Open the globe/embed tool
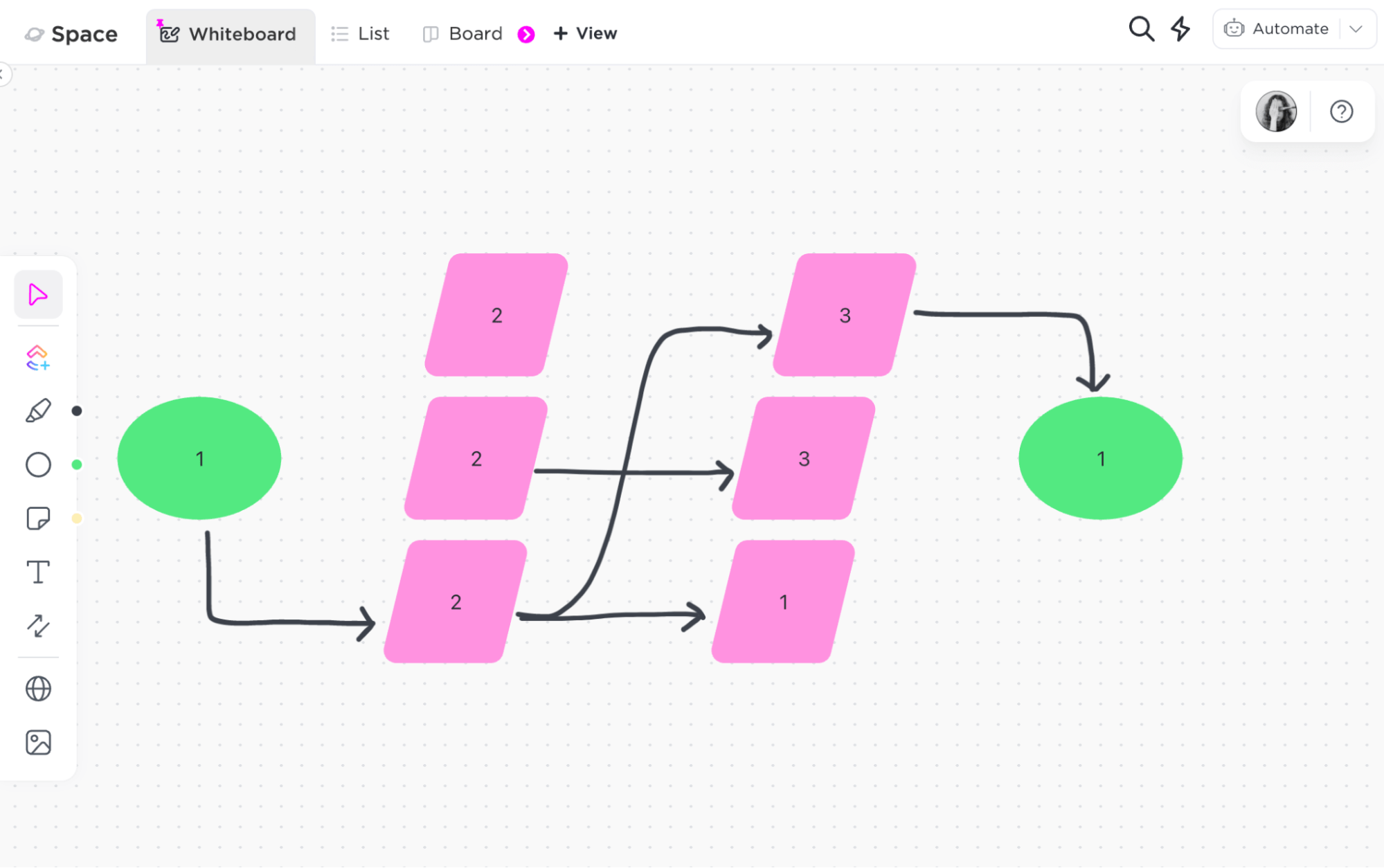Viewport: 1384px width, 868px height. point(38,688)
